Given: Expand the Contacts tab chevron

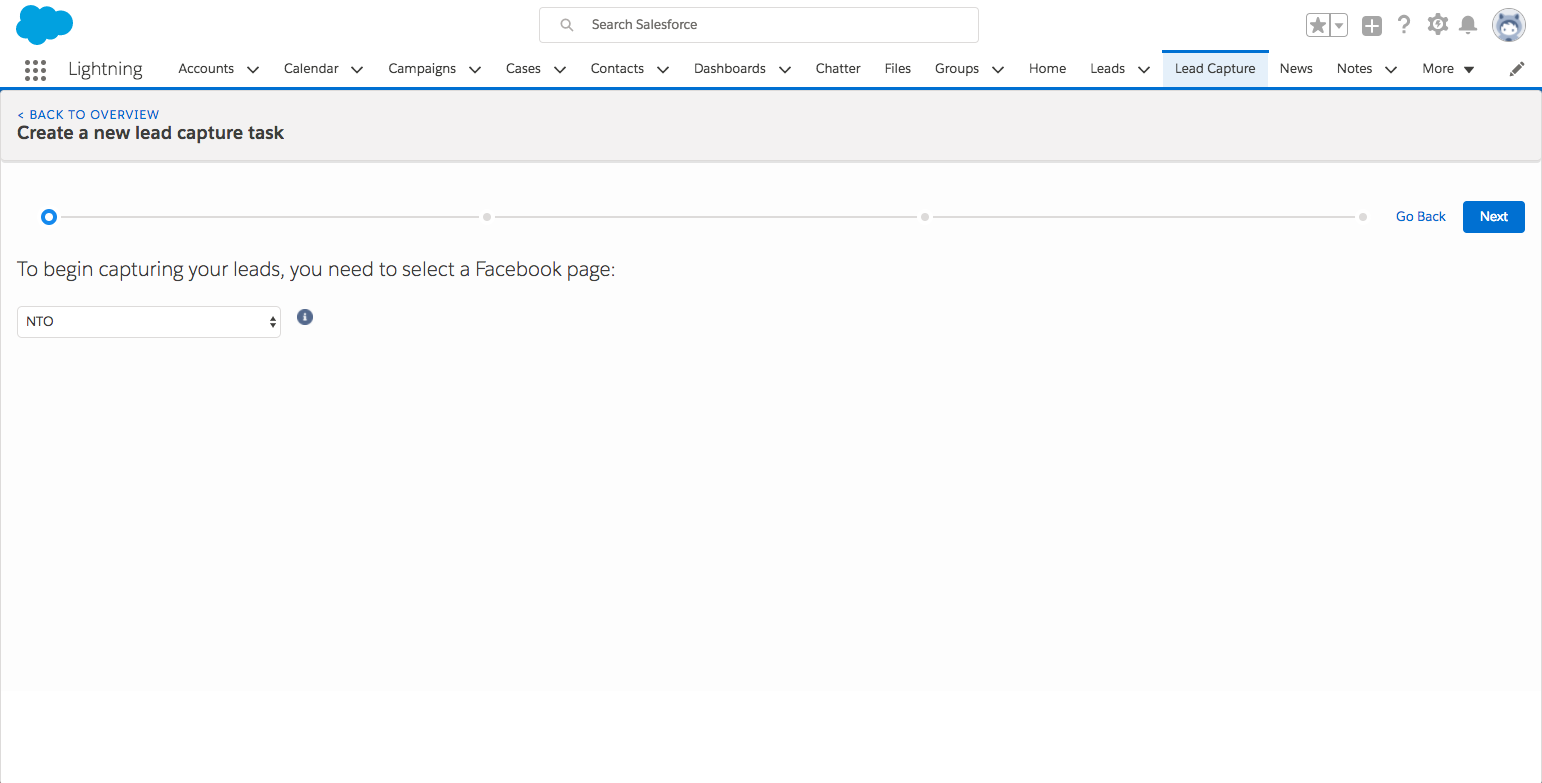Looking at the screenshot, I should coord(663,69).
